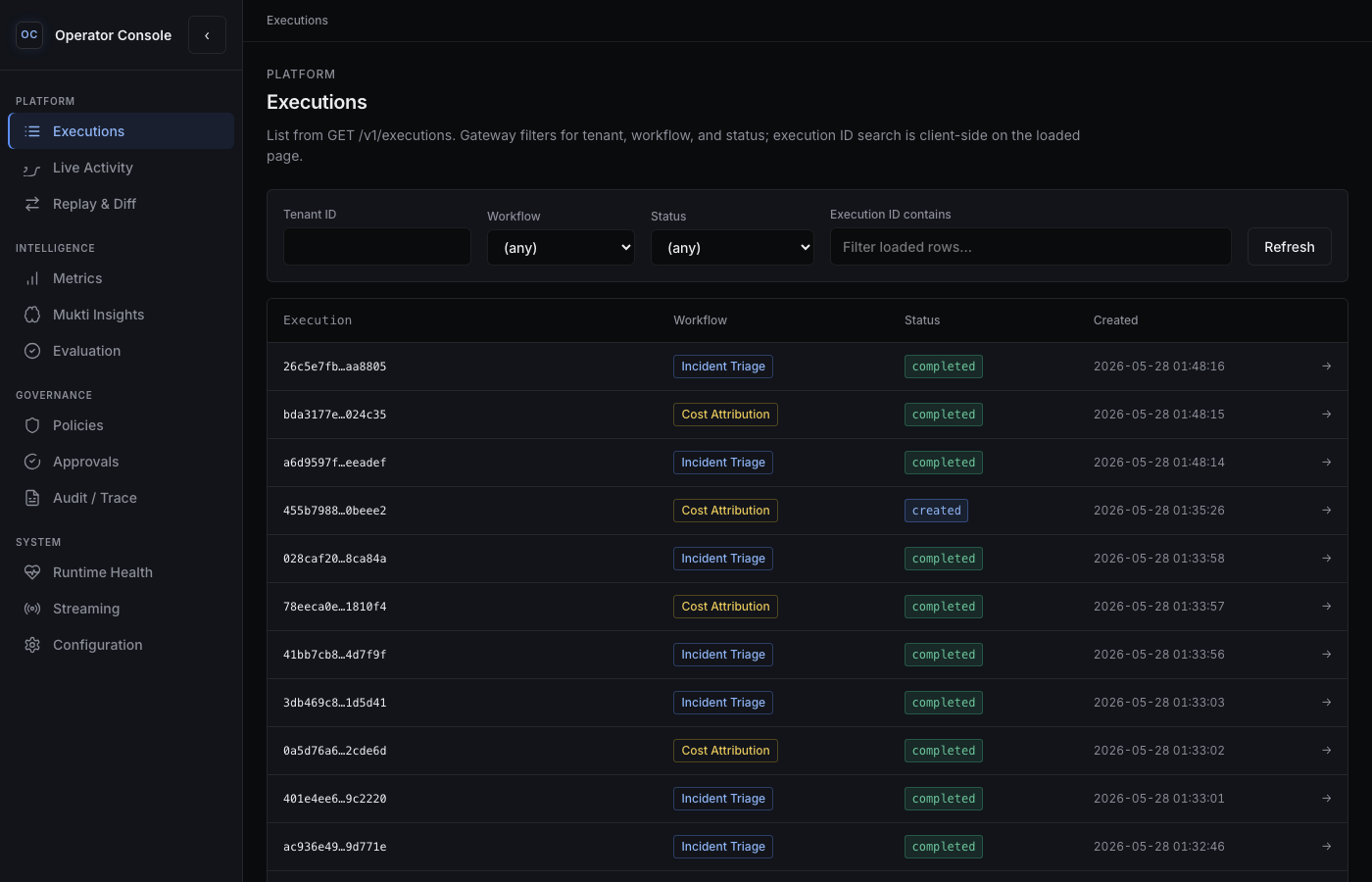The height and width of the screenshot is (882, 1372).
Task: Click completed badge in row 0a5d76a6…2cde6d
Action: [x=944, y=751]
